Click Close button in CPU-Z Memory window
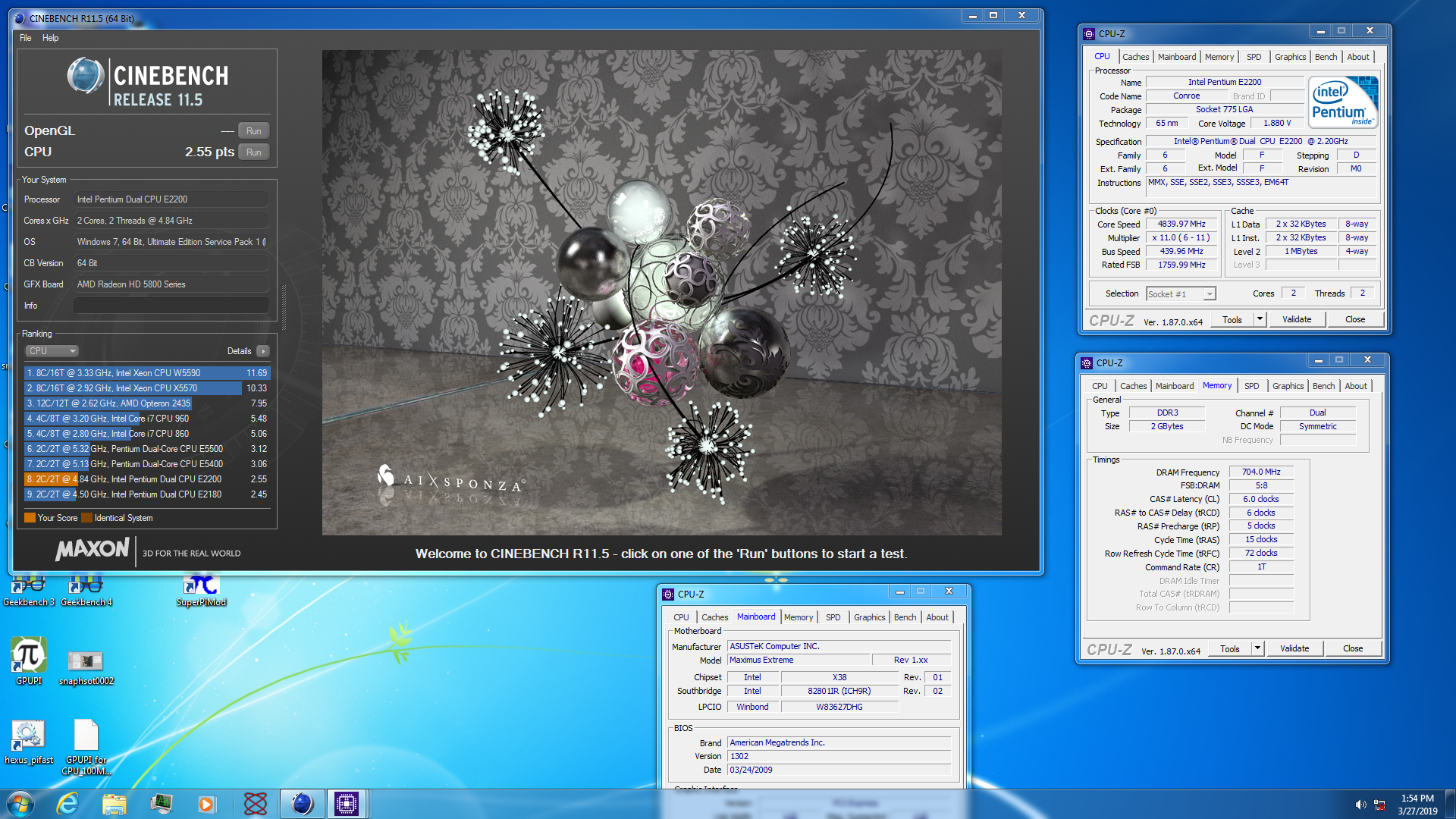Screen dimensions: 1456x819 pos(1353,648)
